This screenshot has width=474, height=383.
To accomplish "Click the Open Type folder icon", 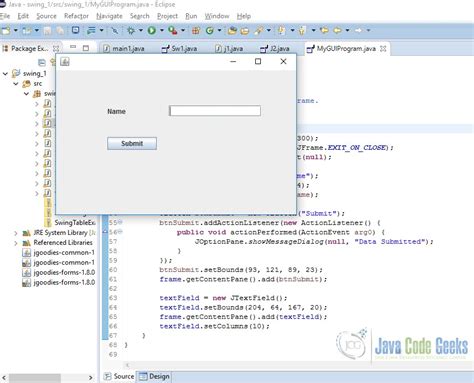I will [x=232, y=31].
